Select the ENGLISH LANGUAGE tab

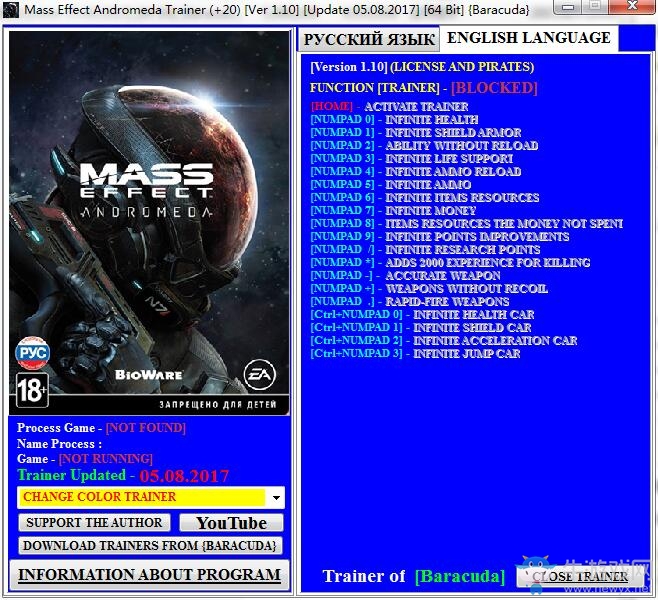[x=529, y=38]
